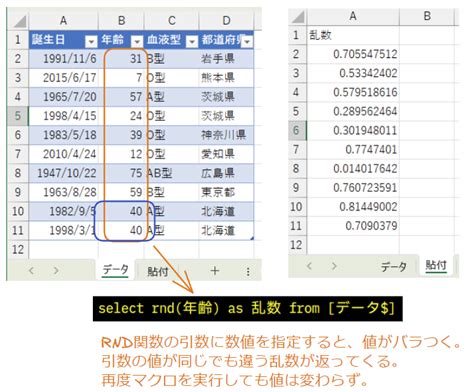The height and width of the screenshot is (392, 474).
Task: Click previous sheet arrow in right workbook
Action: 309,266
